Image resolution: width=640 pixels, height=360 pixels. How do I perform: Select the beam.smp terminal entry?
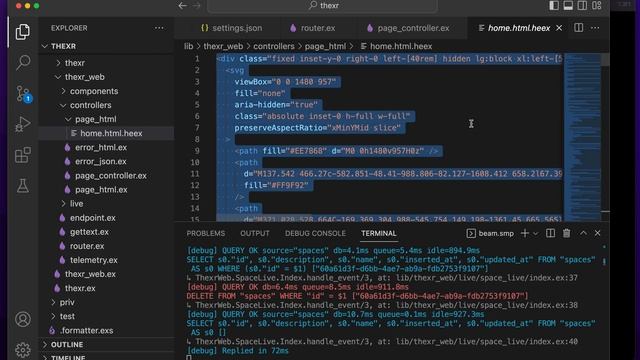coord(490,233)
